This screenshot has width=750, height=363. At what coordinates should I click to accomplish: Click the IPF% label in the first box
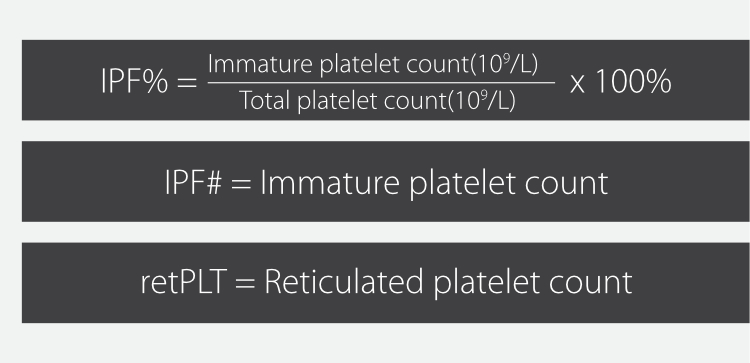134,81
